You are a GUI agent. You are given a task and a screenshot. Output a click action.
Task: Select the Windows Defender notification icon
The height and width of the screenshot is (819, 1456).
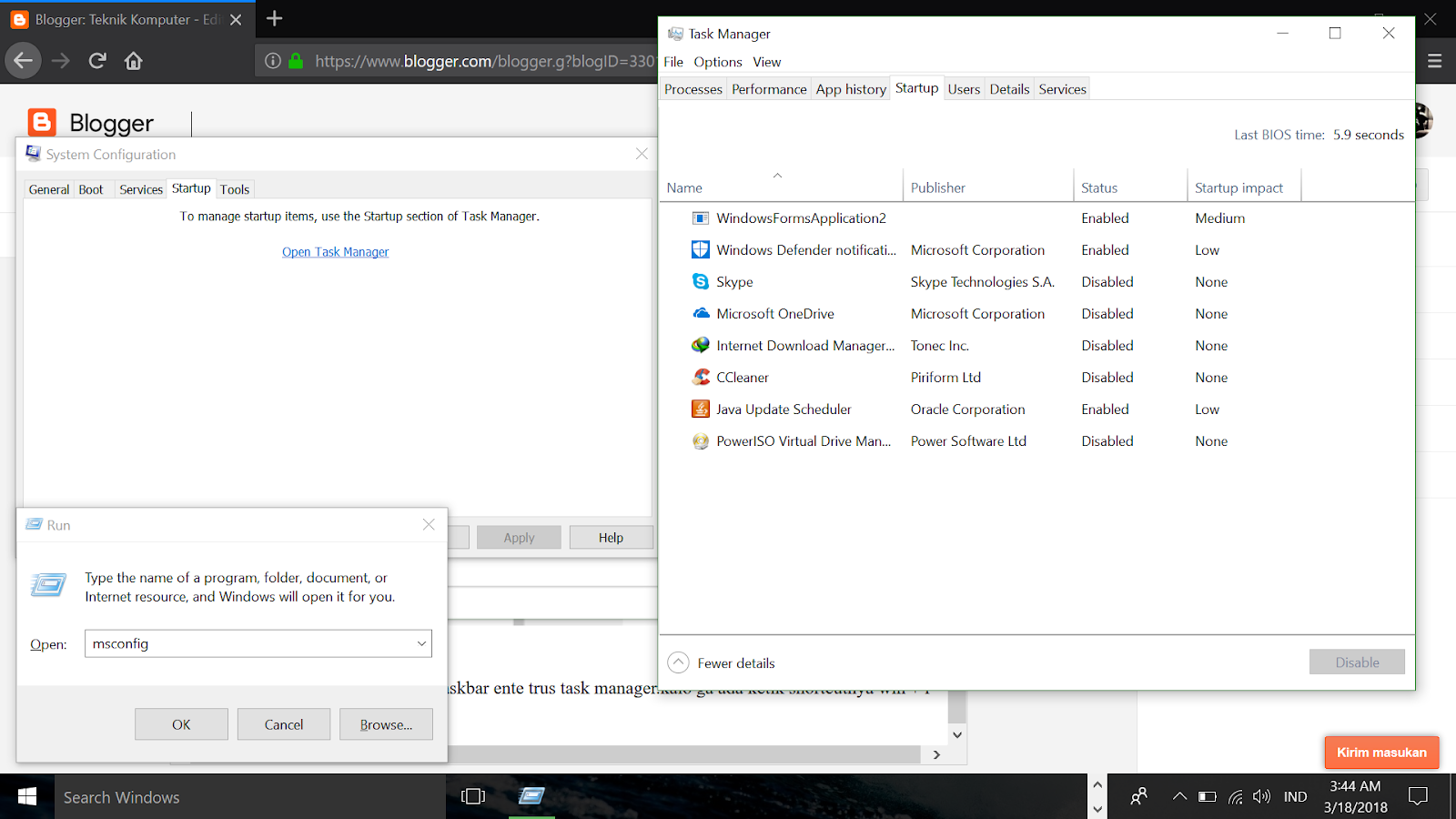[700, 249]
